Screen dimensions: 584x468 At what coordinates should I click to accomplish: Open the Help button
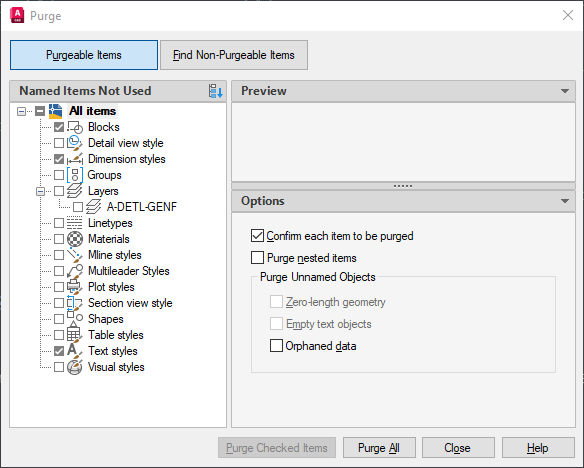coord(538,448)
